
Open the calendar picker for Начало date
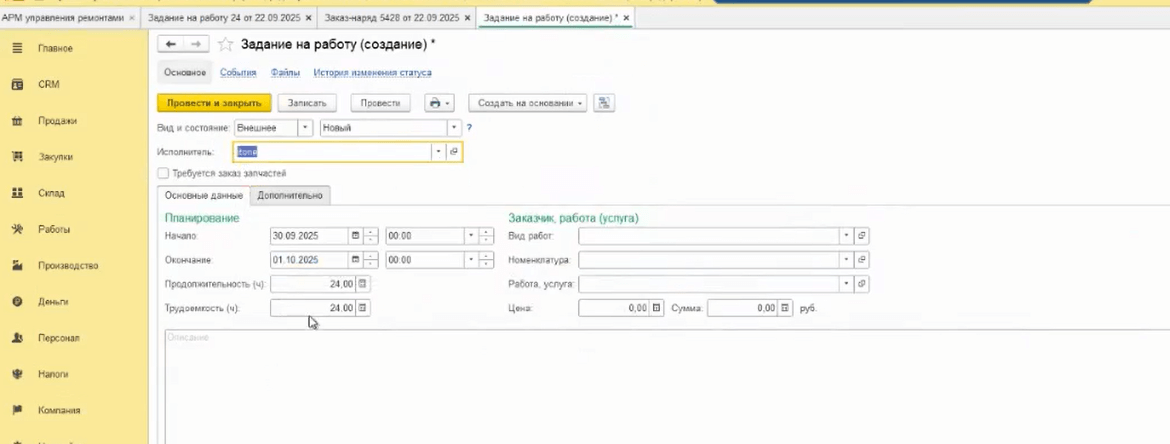[355, 236]
